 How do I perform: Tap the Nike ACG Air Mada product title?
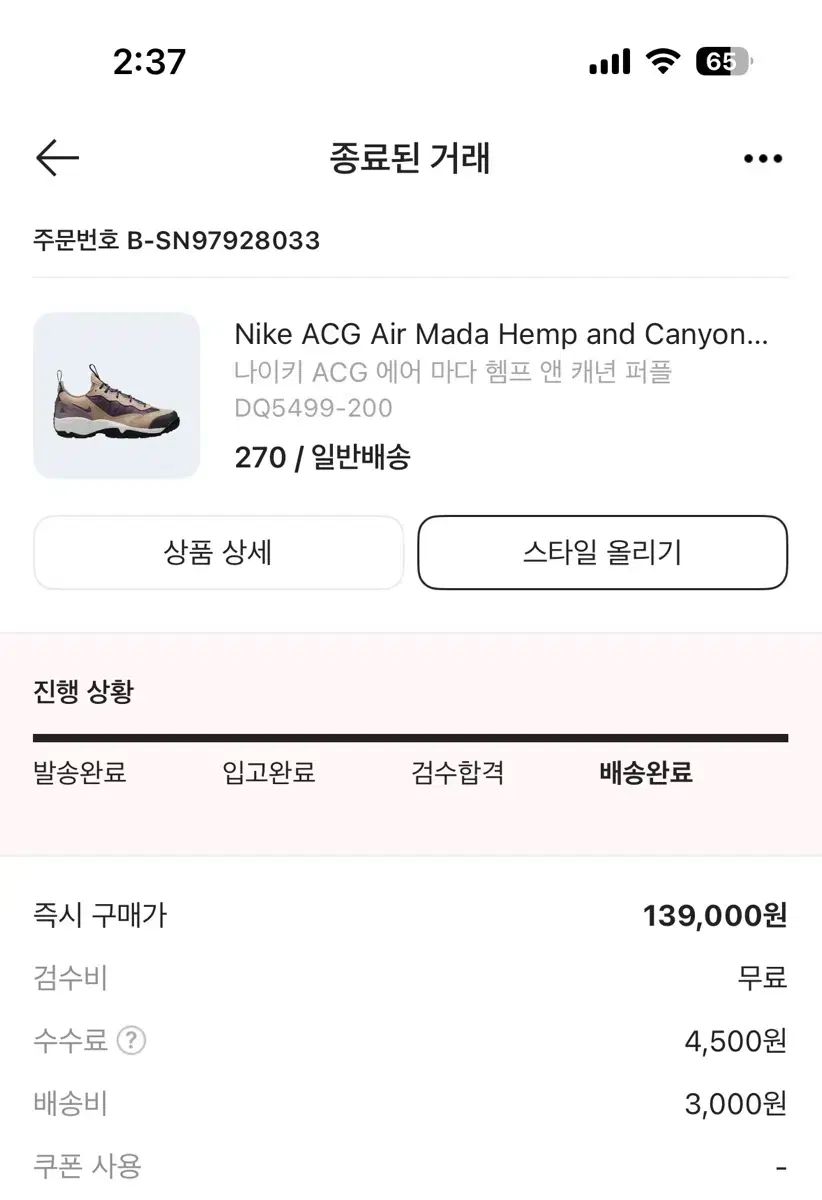click(x=501, y=334)
